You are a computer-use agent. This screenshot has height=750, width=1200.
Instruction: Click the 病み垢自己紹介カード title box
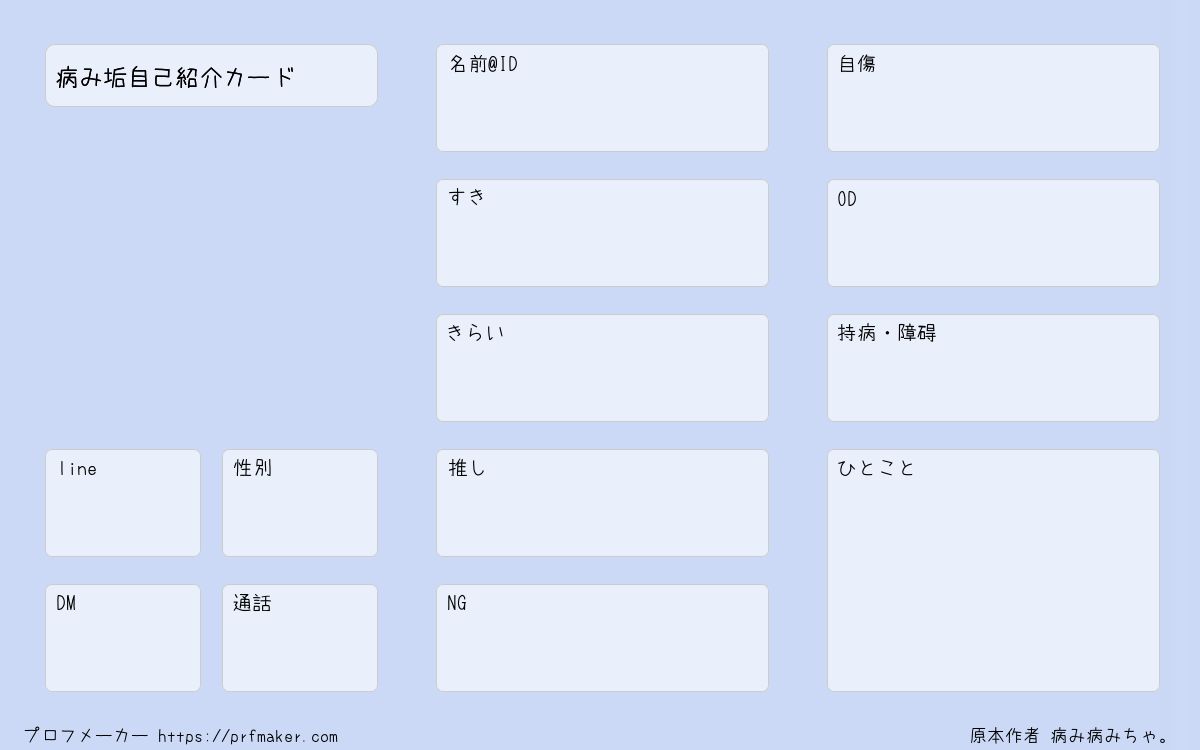tap(211, 75)
